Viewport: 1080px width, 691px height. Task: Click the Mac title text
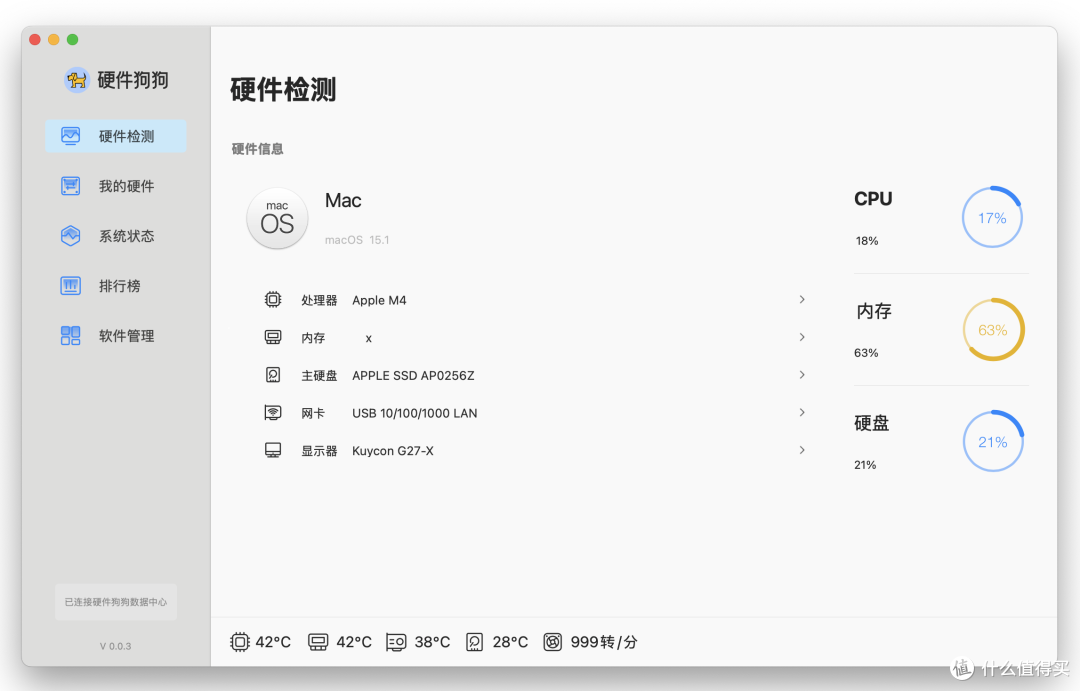343,200
